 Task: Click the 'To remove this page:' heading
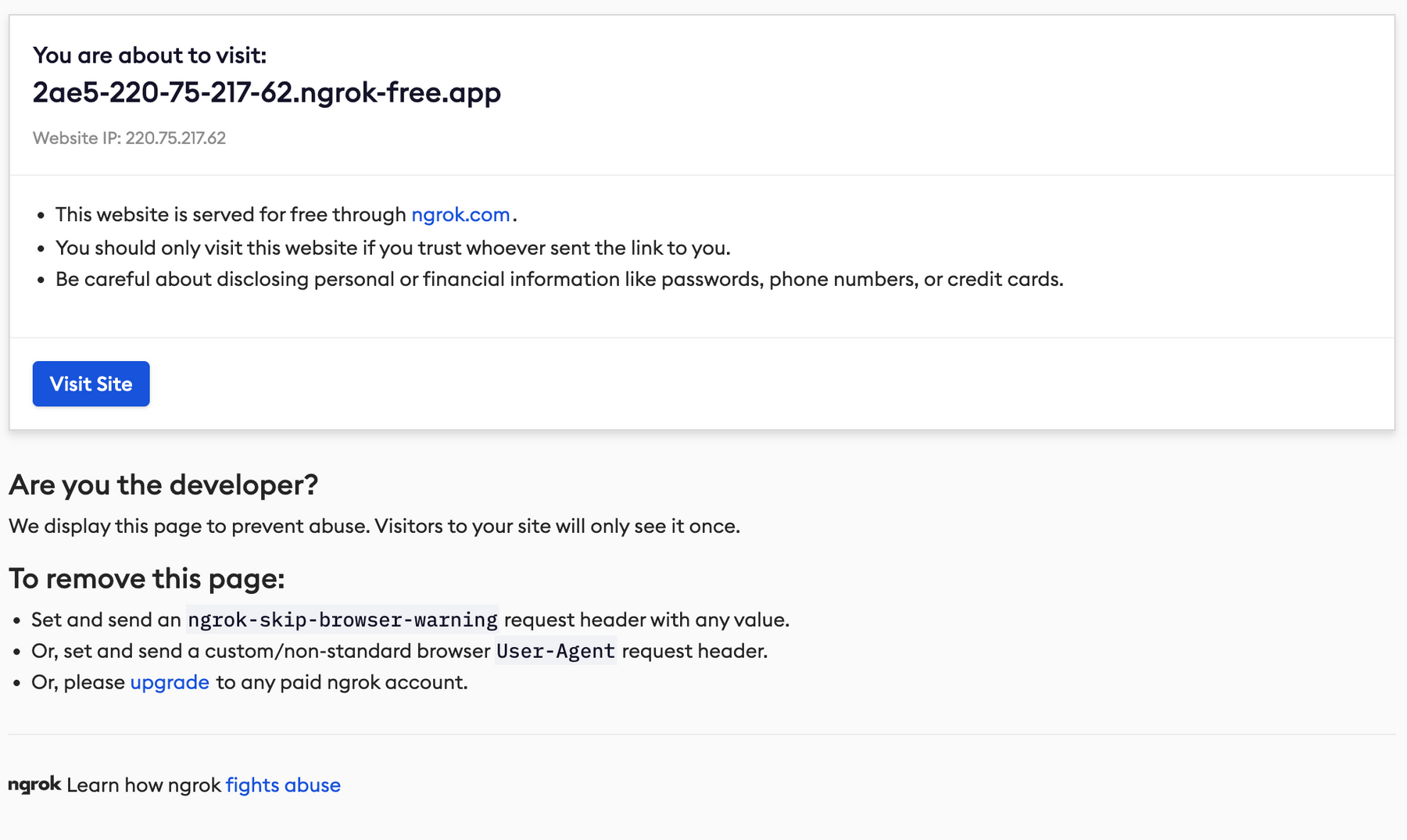tap(147, 578)
